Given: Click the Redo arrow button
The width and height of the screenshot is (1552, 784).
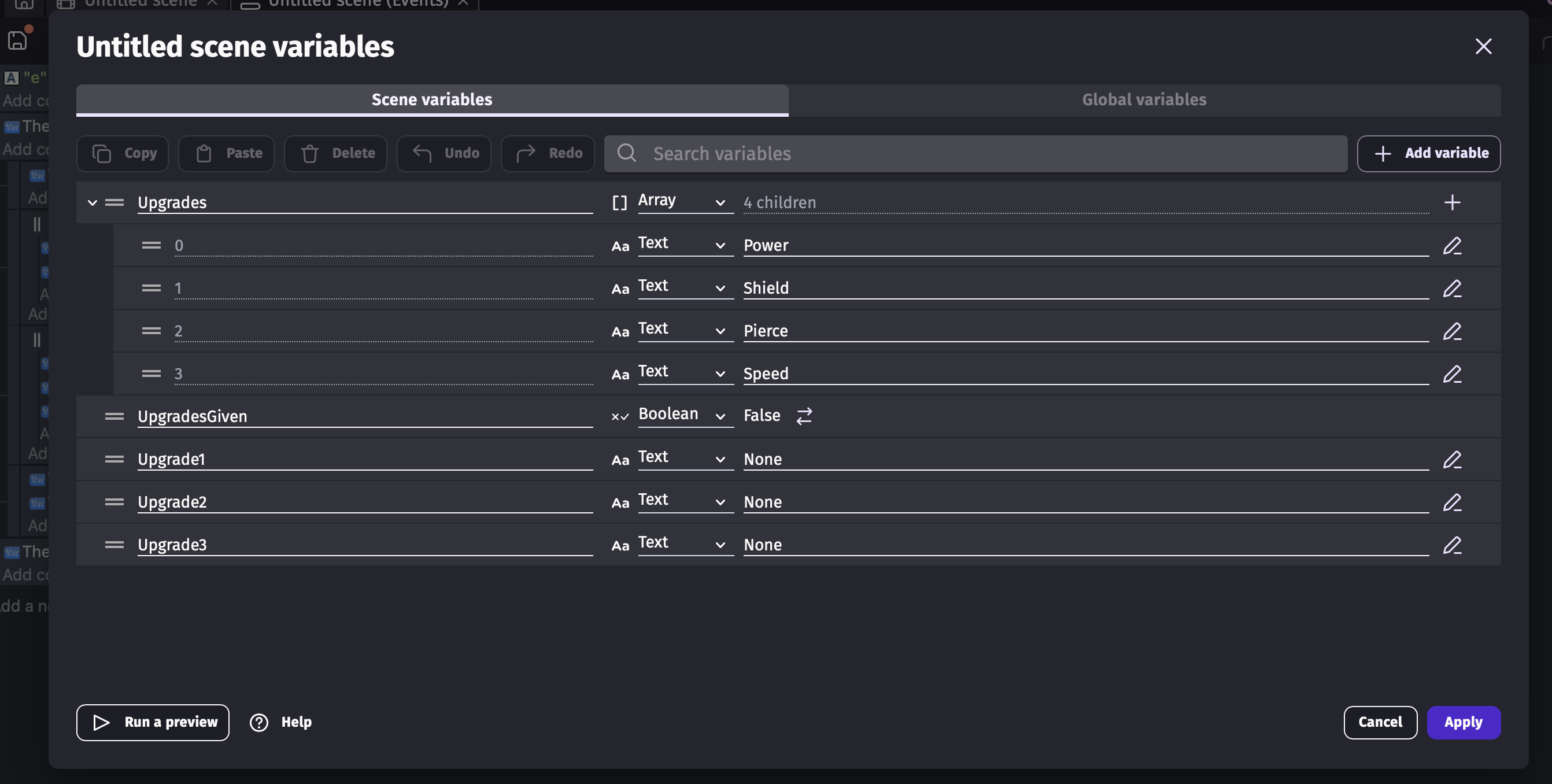Looking at the screenshot, I should click(x=548, y=154).
